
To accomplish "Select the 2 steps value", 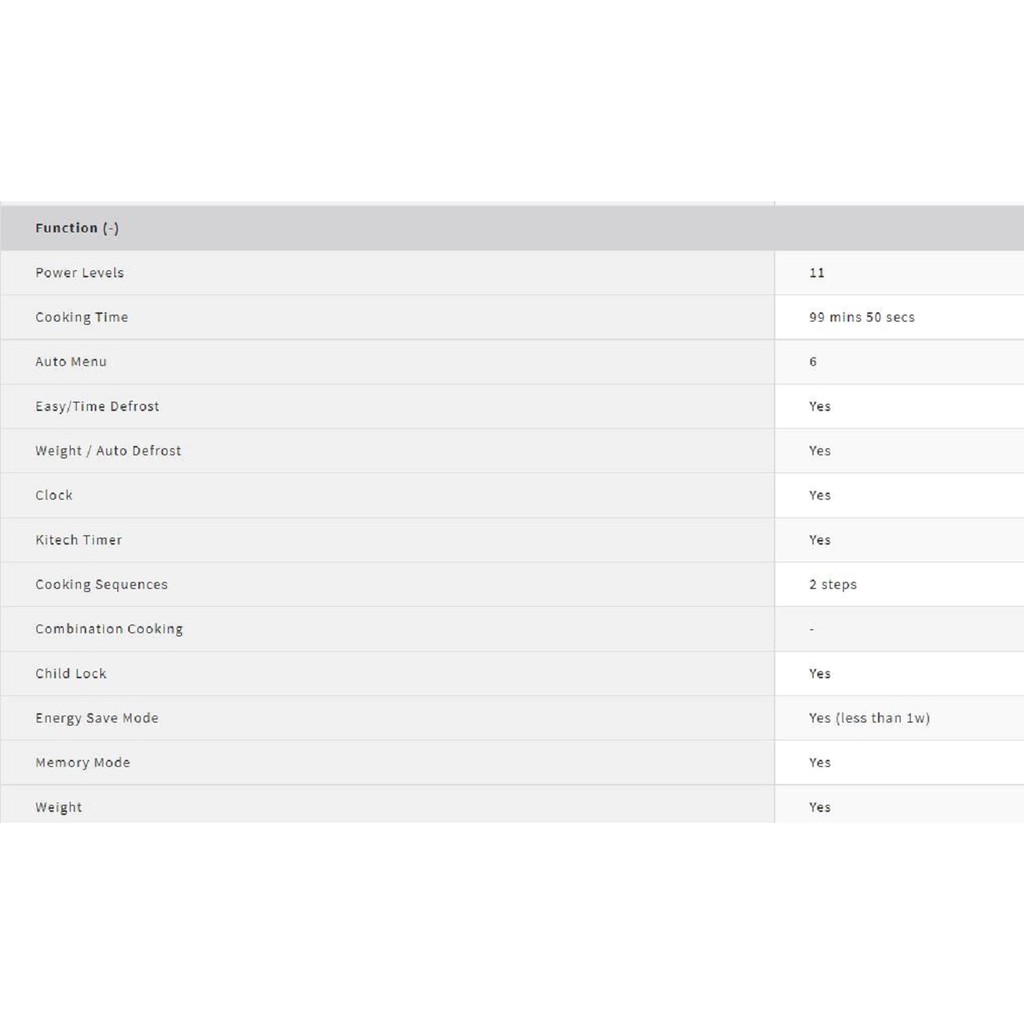I will 833,584.
